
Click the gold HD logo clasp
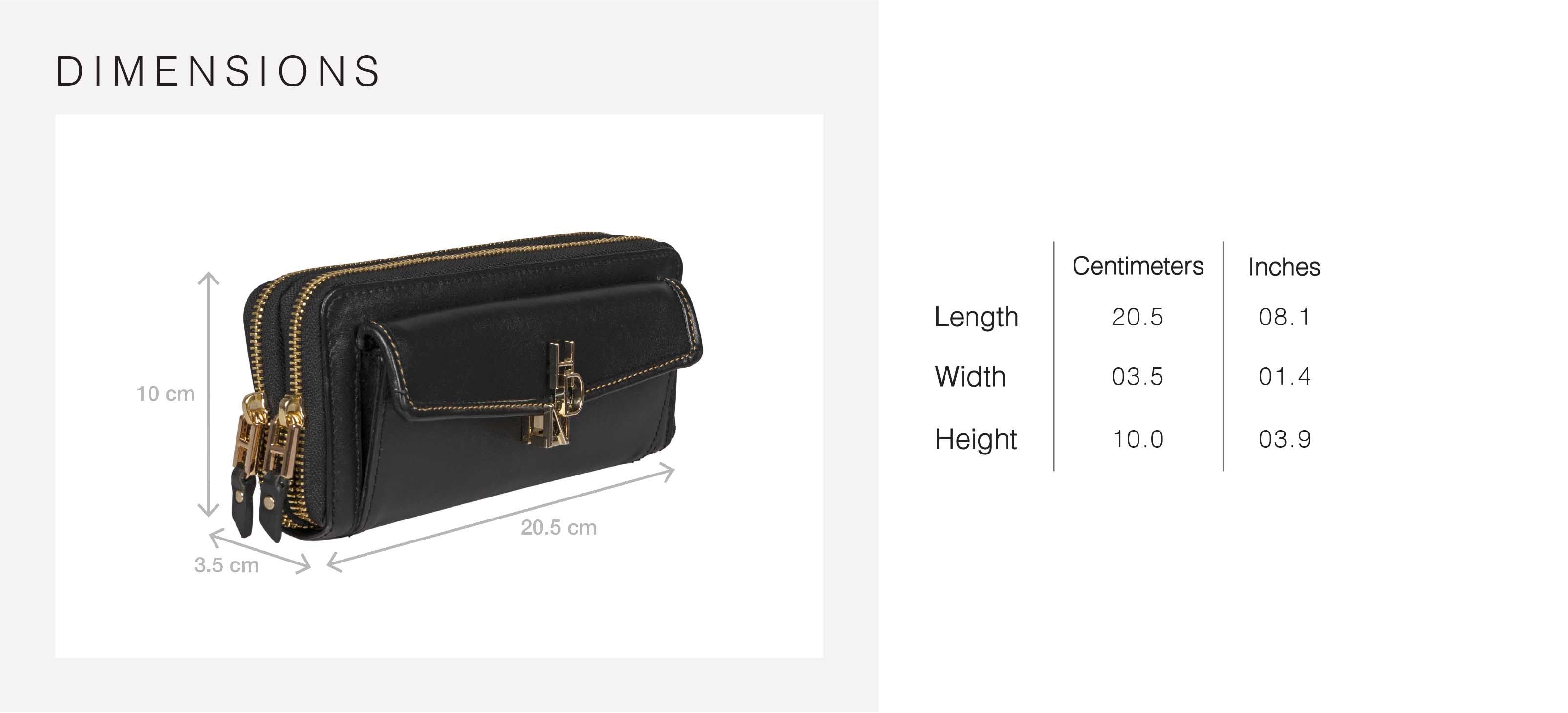pyautogui.click(x=555, y=393)
